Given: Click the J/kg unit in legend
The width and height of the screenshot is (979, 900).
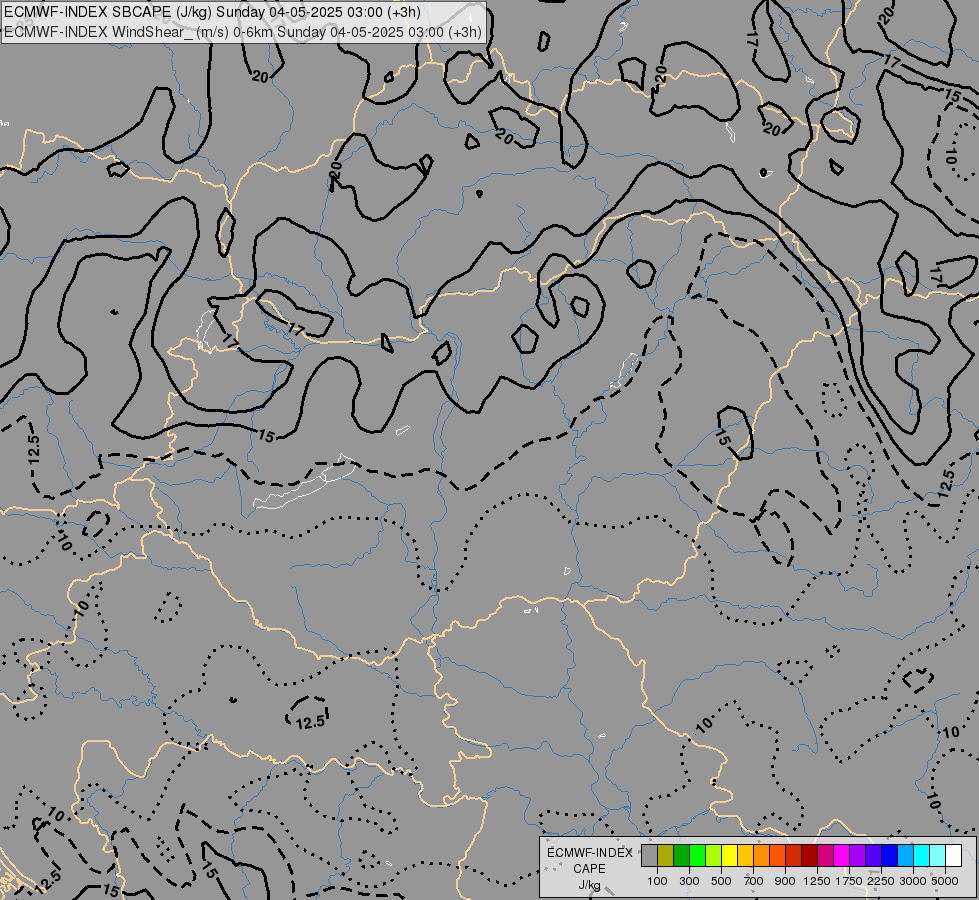Looking at the screenshot, I should (589, 886).
